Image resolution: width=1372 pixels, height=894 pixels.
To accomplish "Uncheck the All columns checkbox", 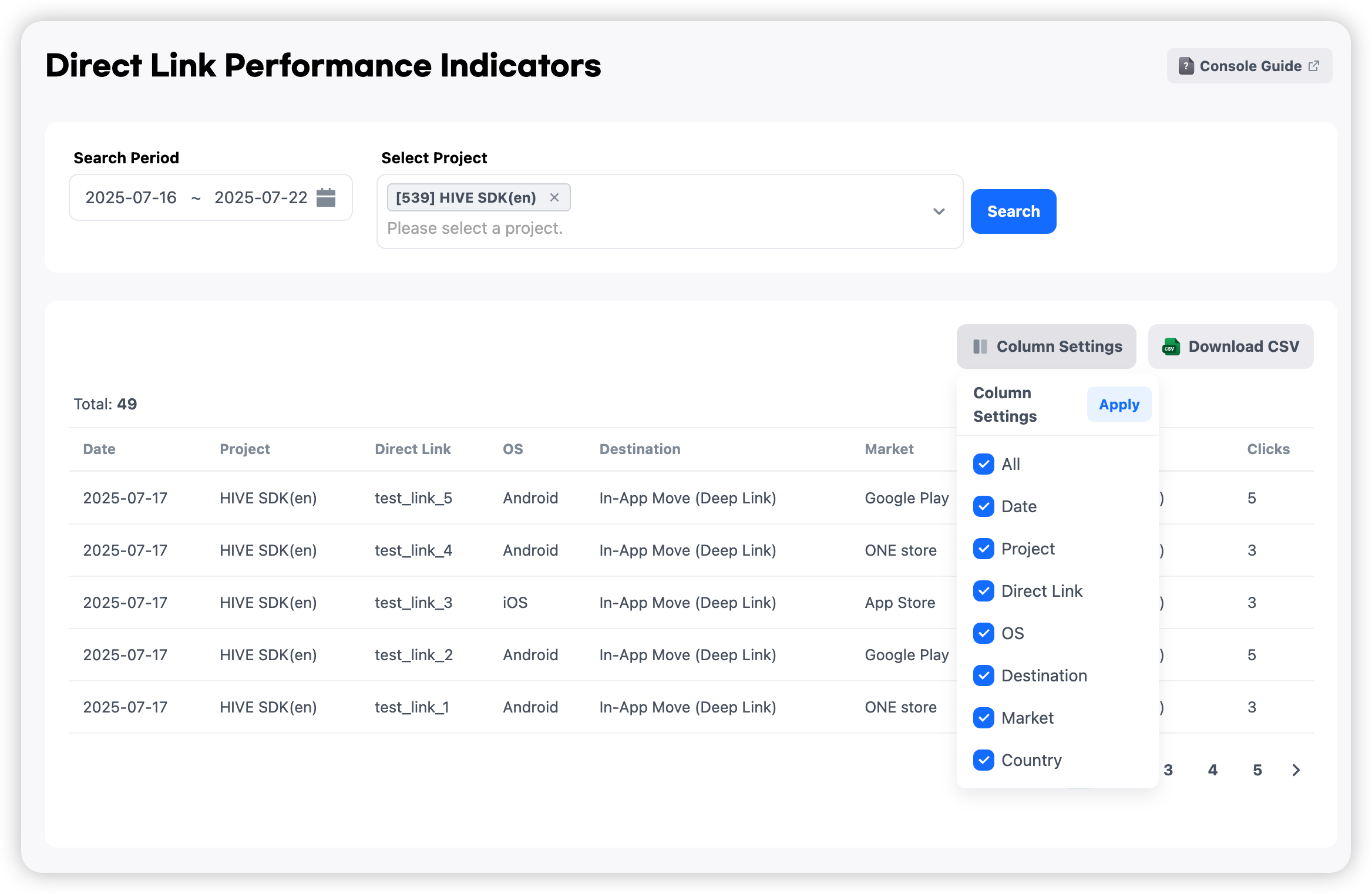I will (984, 464).
